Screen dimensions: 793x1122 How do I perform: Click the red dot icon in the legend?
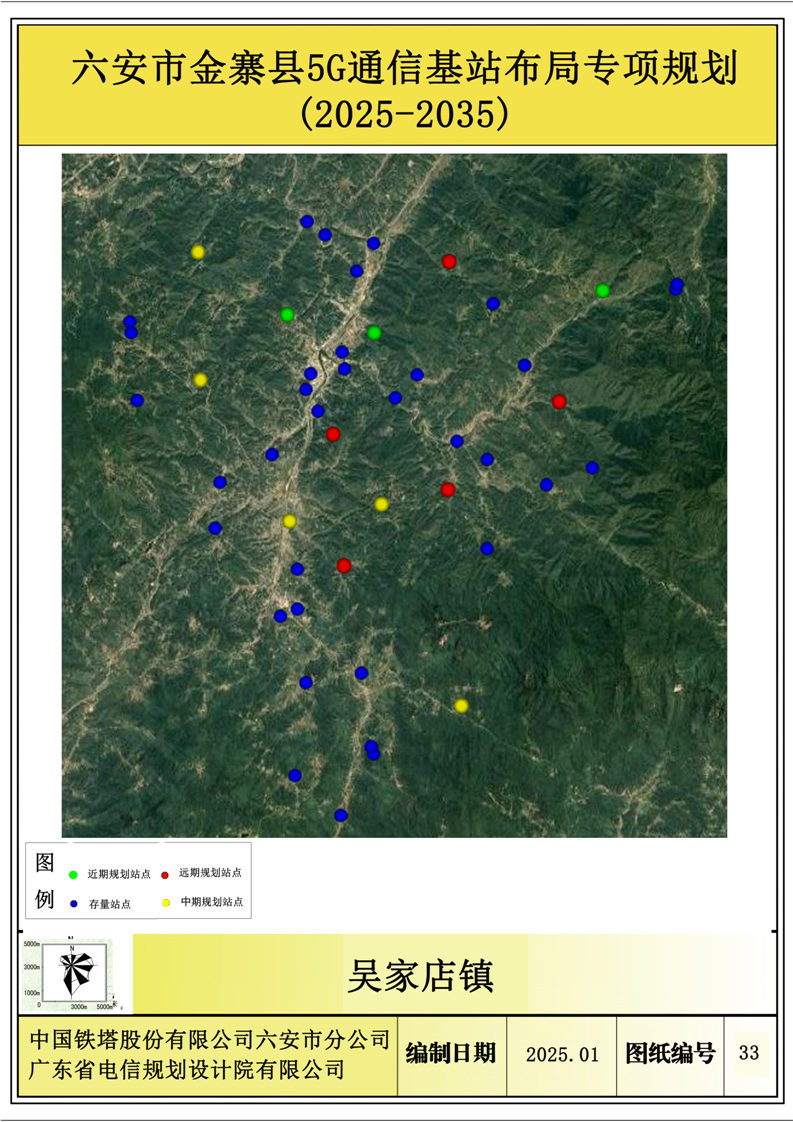(x=165, y=874)
